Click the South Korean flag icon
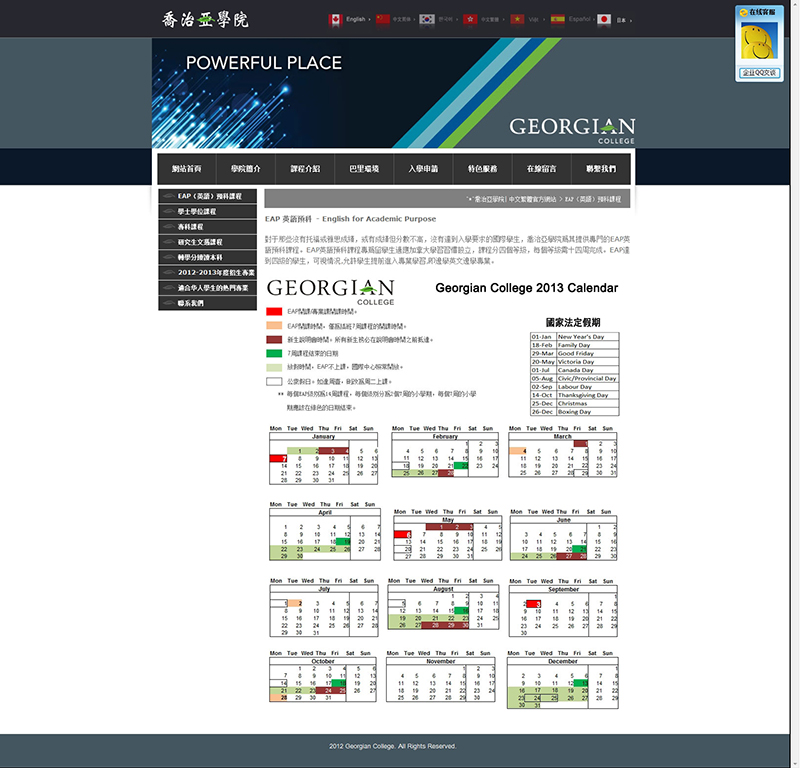This screenshot has width=800, height=768. (x=427, y=19)
